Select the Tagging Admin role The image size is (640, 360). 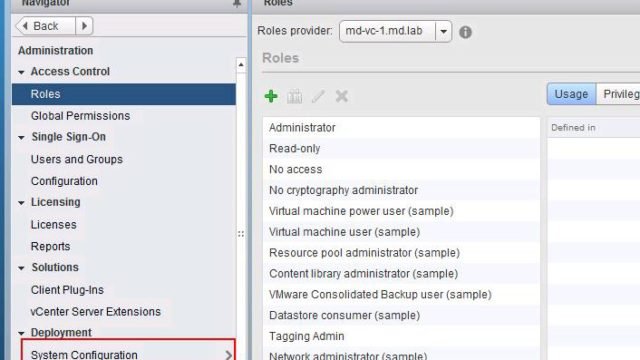(x=401, y=336)
